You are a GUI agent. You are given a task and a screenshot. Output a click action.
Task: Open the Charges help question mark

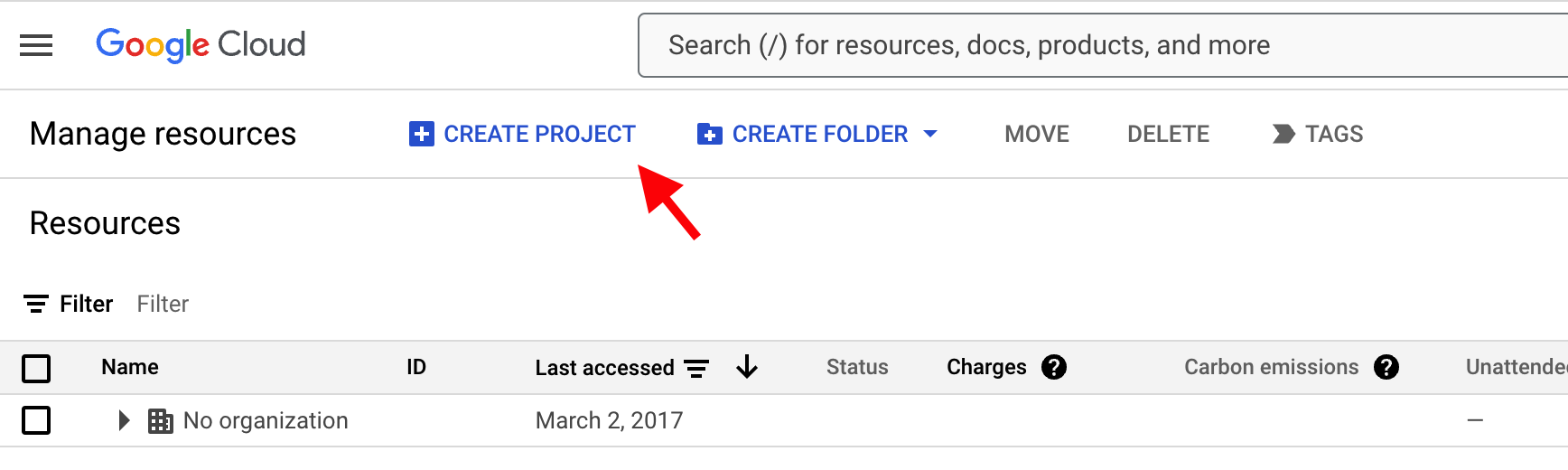(1054, 367)
